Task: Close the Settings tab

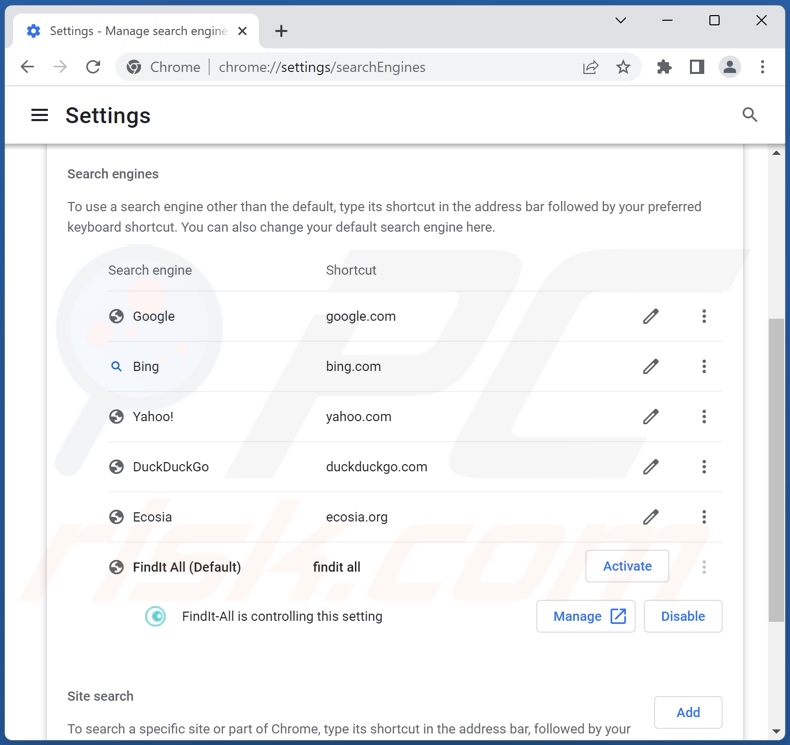Action: 242,31
